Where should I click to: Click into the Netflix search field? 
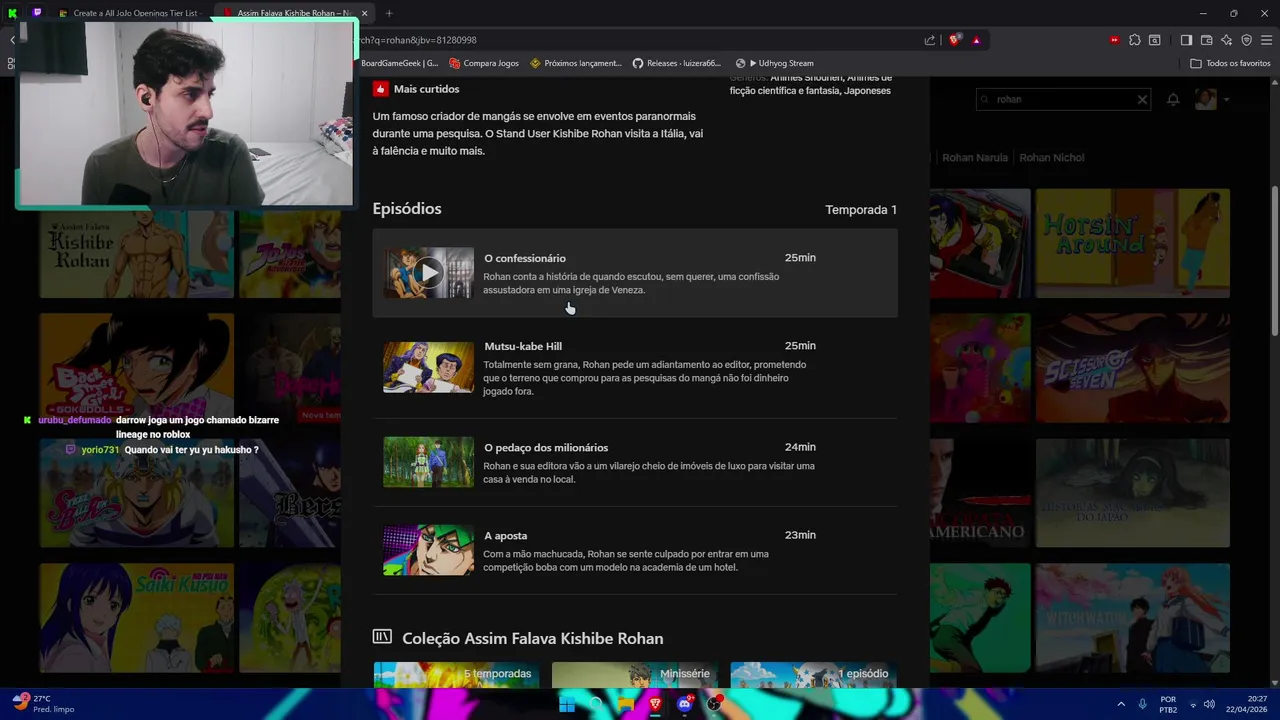pyautogui.click(x=1065, y=99)
